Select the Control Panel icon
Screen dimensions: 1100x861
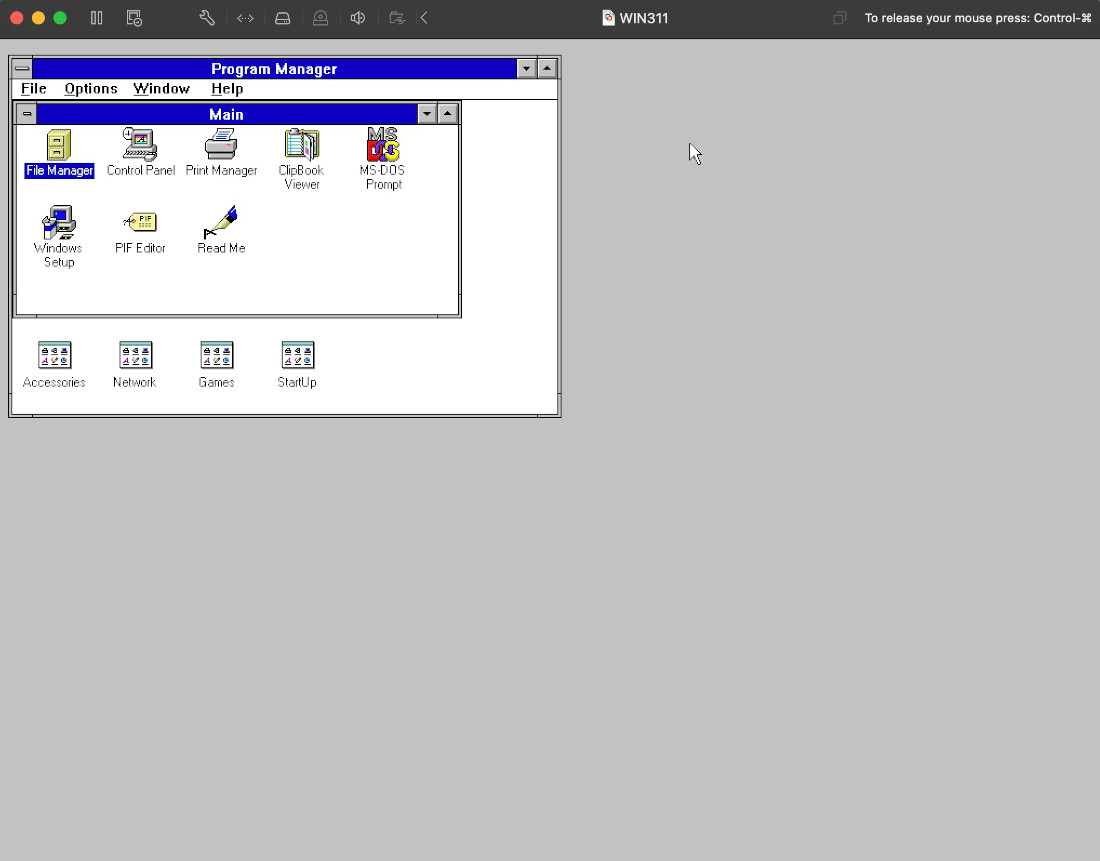(x=140, y=146)
